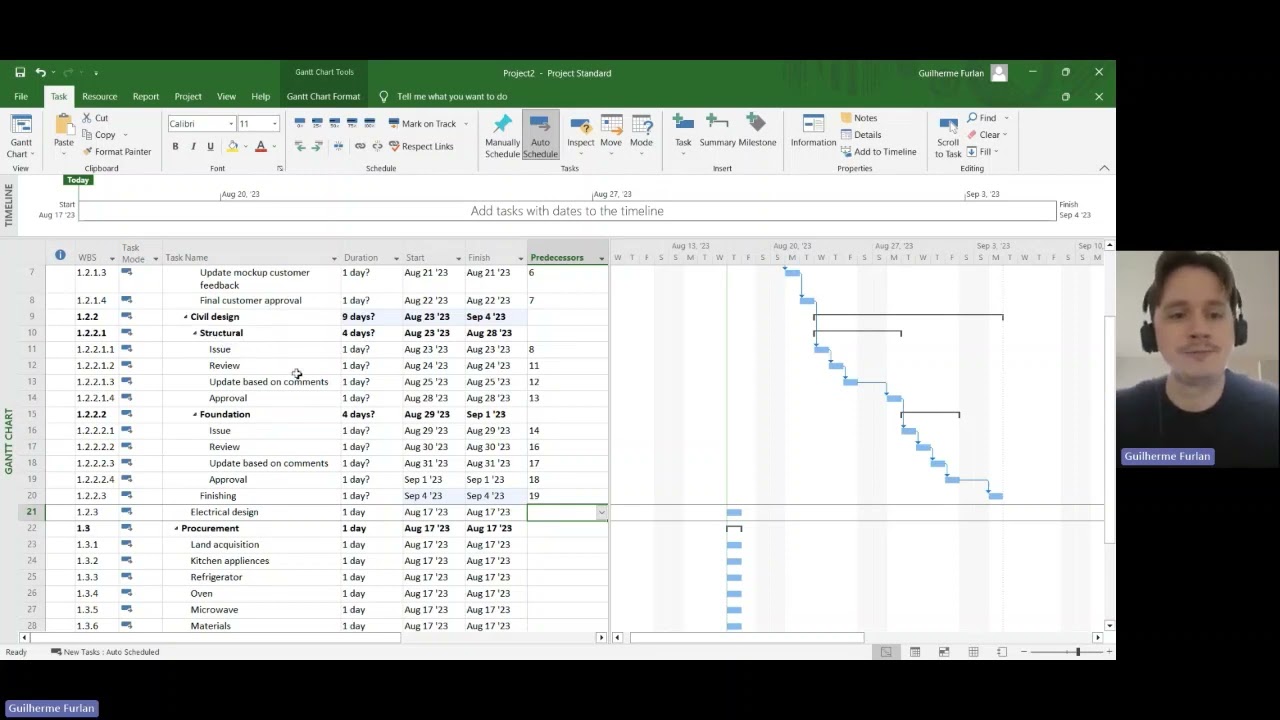Open font size dropdown
Image resolution: width=1280 pixels, height=720 pixels.
274,124
